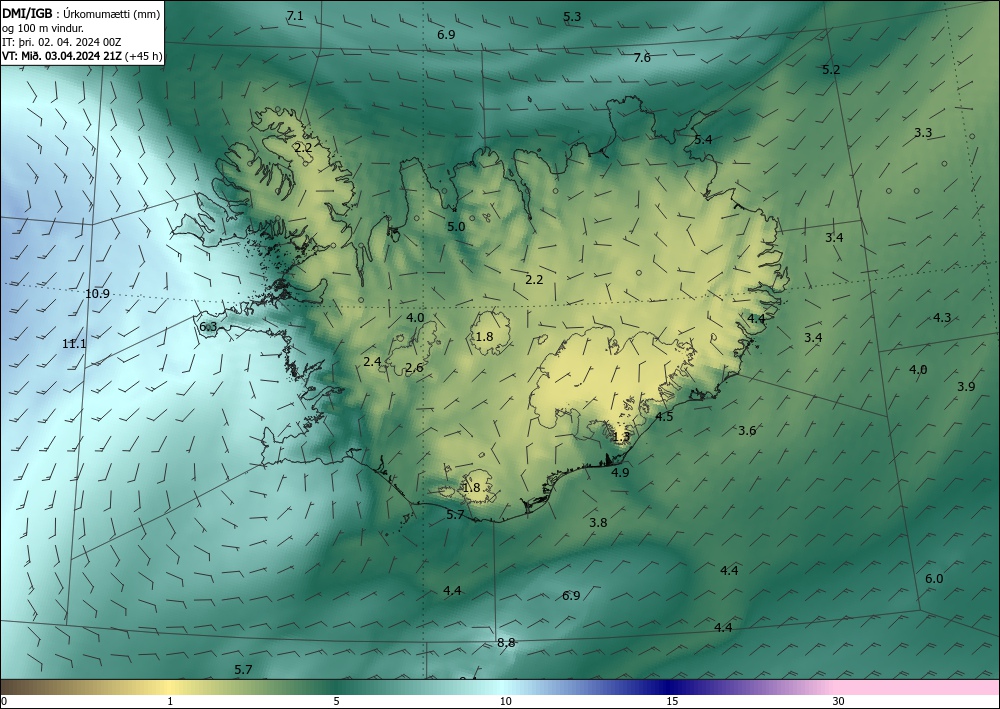Viewport: 1000px width, 709px height.
Task: Click the 3.9 value label
Action: pyautogui.click(x=966, y=386)
